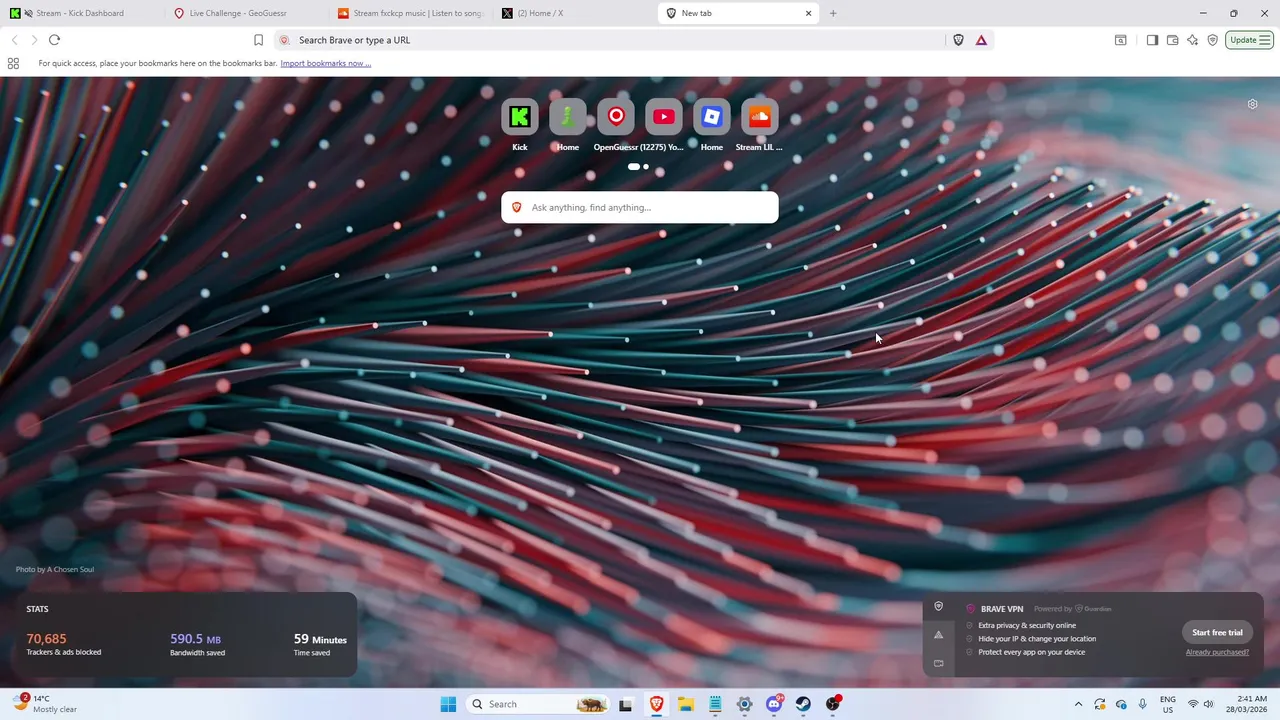Switch to second page of top sites
Image resolution: width=1280 pixels, height=720 pixels.
coord(646,167)
